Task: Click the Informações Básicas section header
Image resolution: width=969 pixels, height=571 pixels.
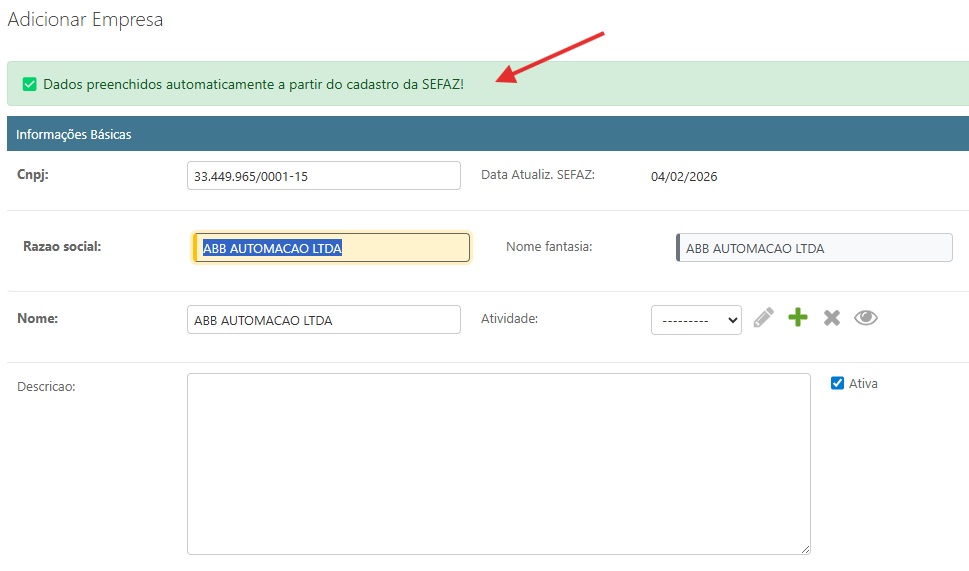Action: coord(74,134)
